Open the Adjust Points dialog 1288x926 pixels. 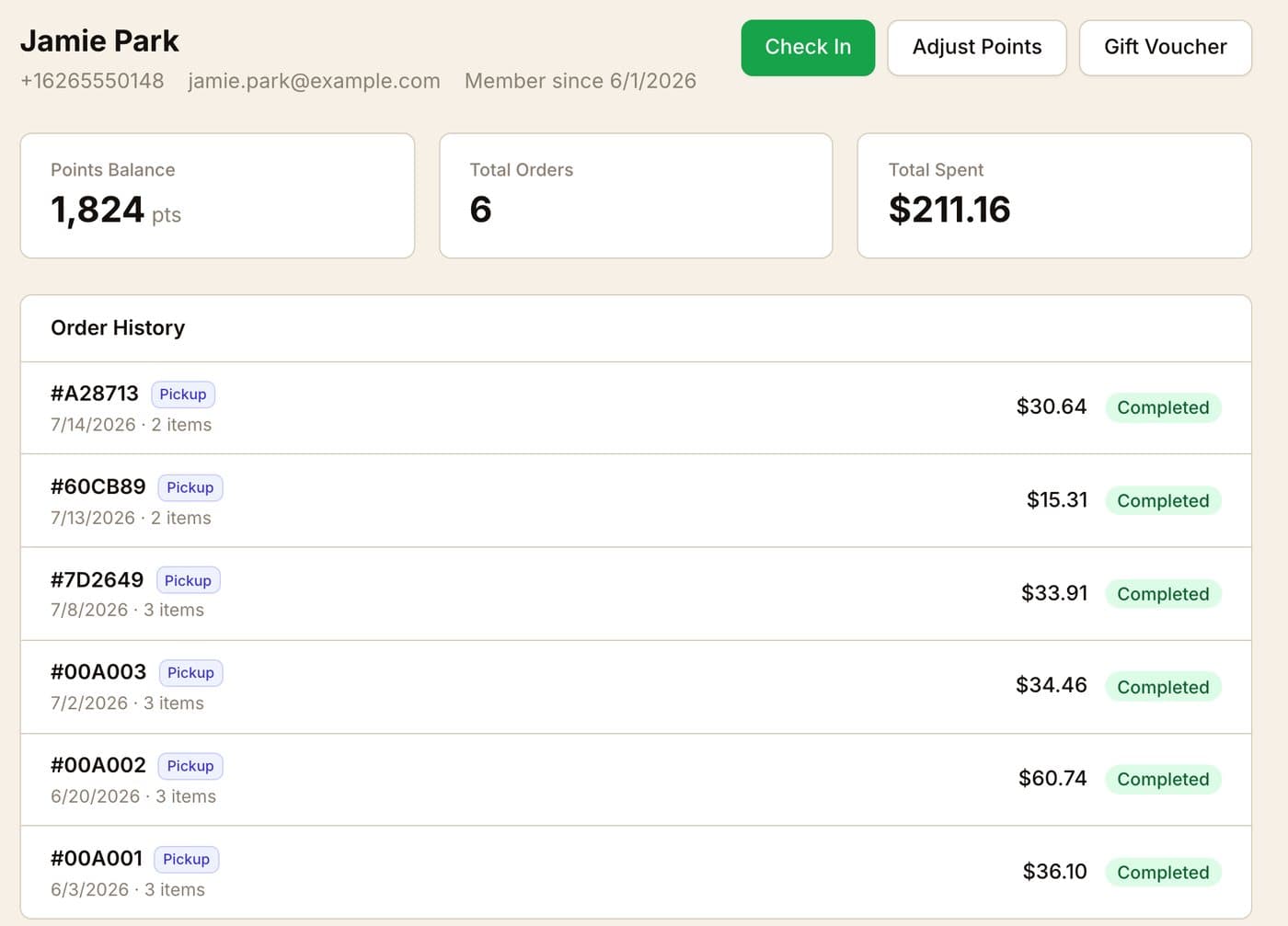pyautogui.click(x=977, y=48)
